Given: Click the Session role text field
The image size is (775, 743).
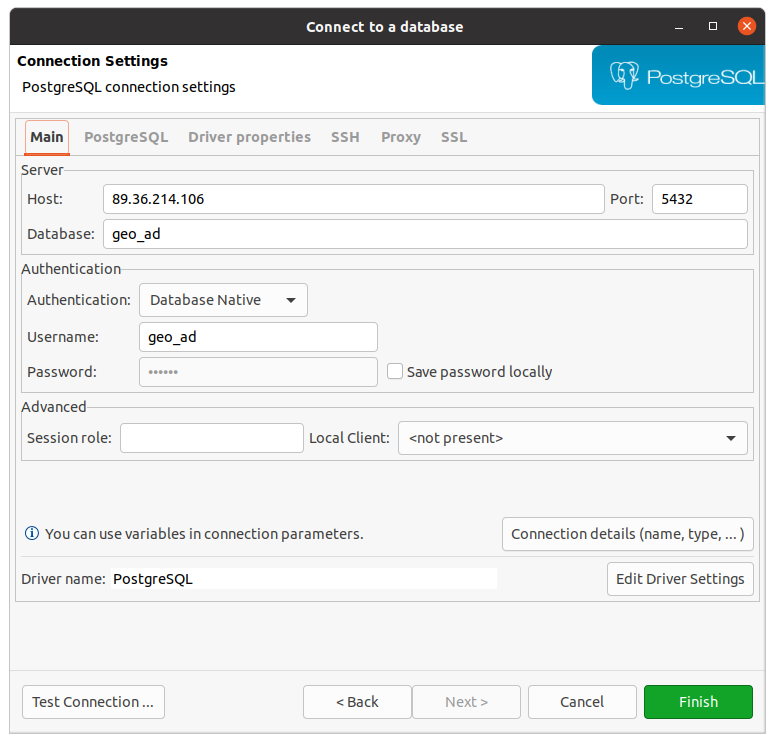Looking at the screenshot, I should (x=211, y=438).
